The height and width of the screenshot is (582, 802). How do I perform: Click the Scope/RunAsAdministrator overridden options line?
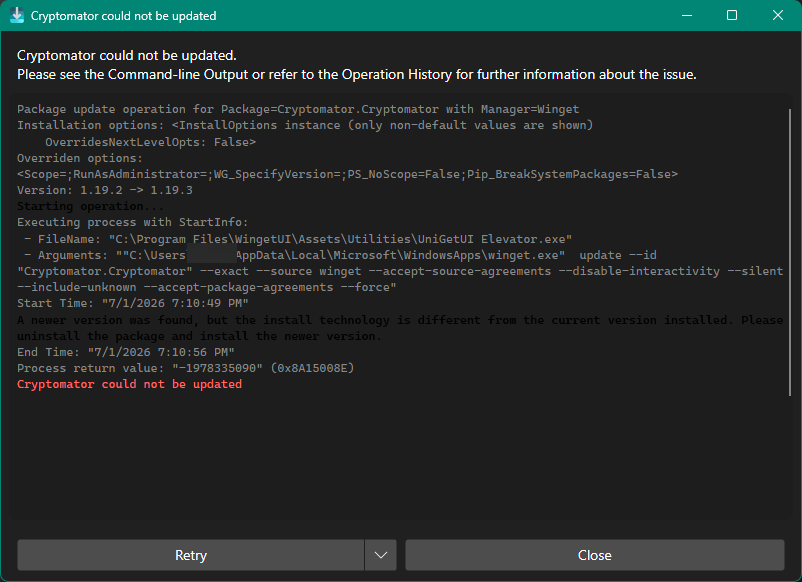[347, 174]
